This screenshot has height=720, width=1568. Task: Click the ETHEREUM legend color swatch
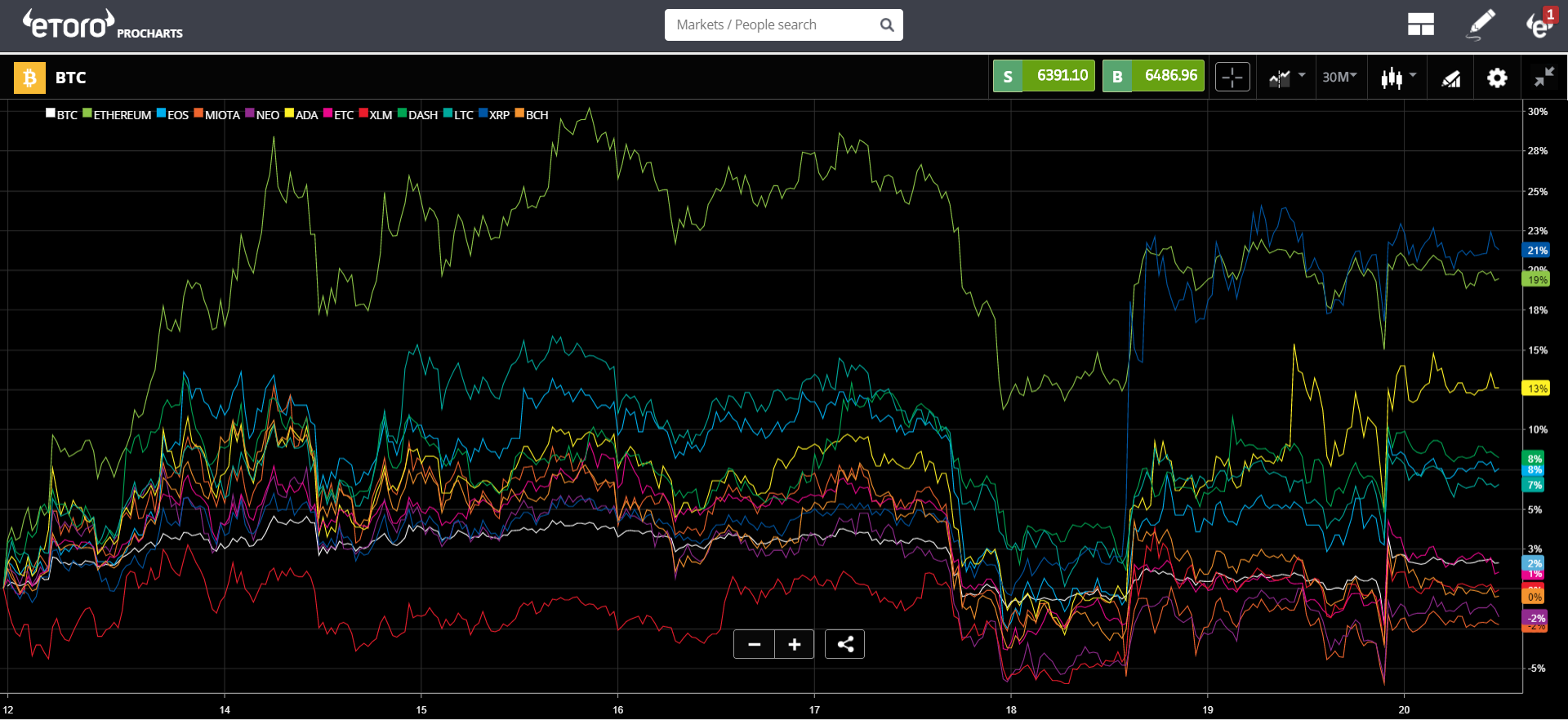[x=87, y=113]
